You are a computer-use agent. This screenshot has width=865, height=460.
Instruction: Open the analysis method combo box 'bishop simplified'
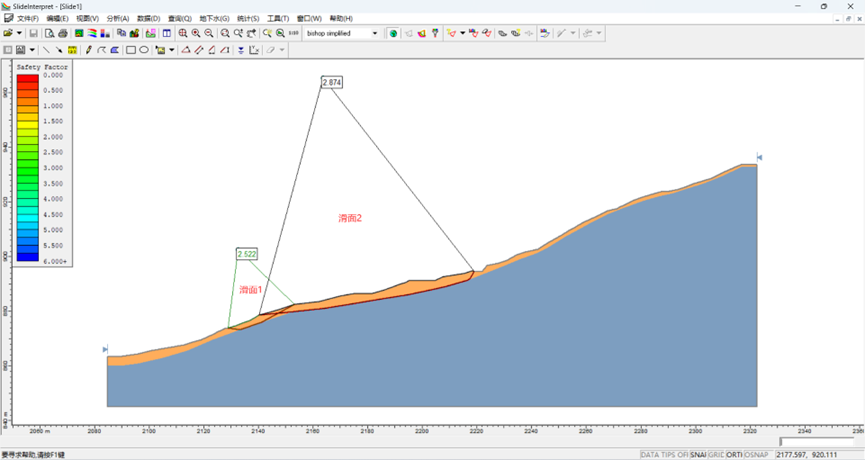pyautogui.click(x=341, y=33)
